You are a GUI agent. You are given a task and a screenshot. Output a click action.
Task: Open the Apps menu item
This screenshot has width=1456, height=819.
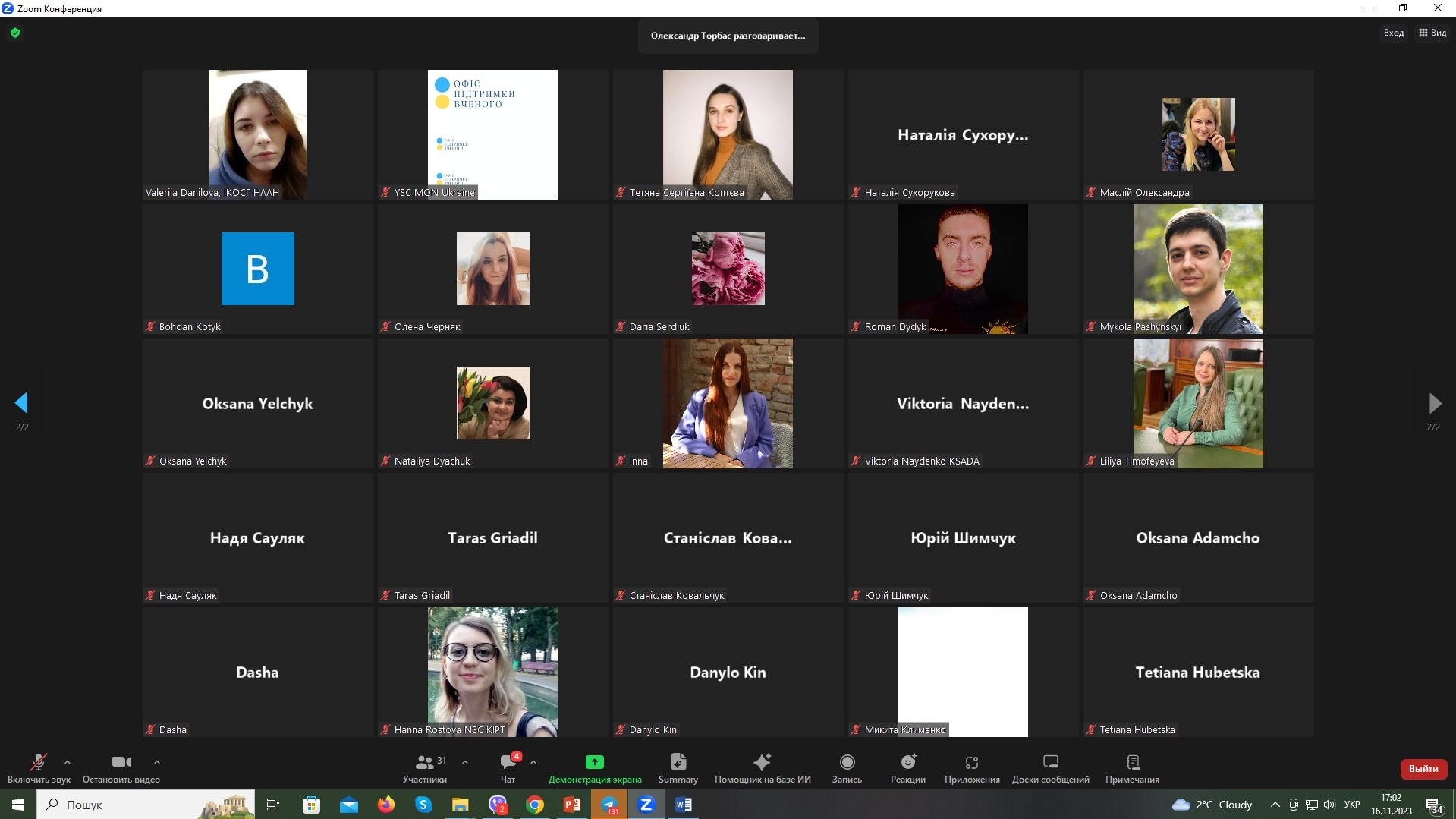971,762
